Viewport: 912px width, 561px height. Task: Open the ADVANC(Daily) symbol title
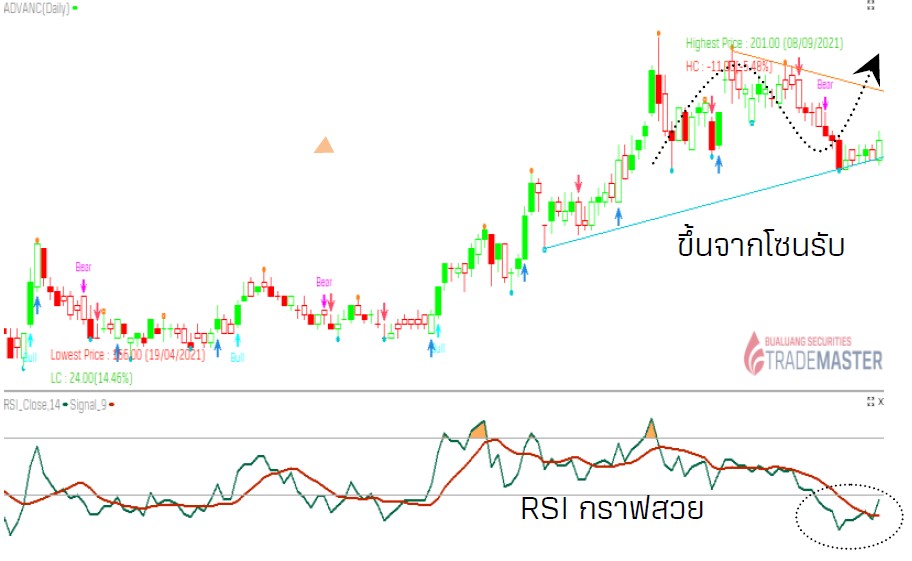tap(36, 7)
